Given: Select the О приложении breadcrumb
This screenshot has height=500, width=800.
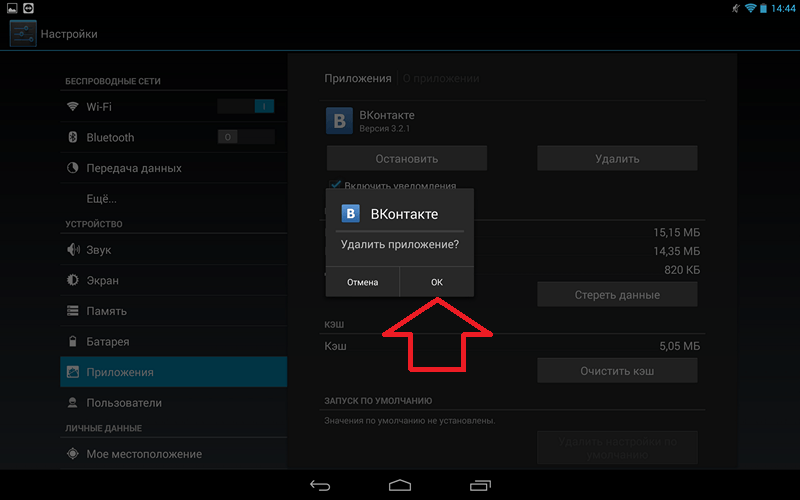Looking at the screenshot, I should (x=441, y=79).
